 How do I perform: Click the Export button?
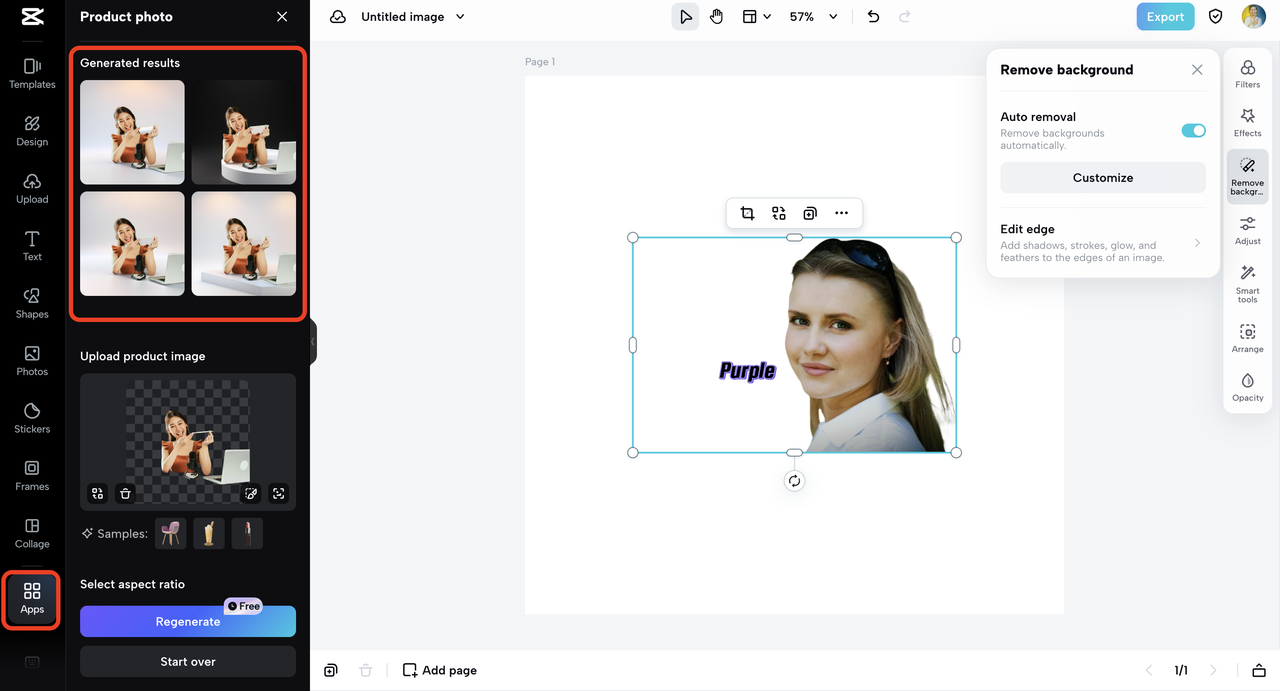tap(1165, 17)
